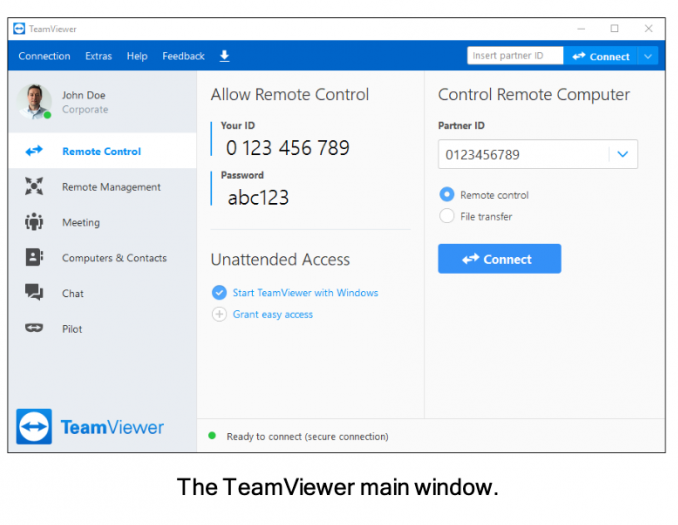The image size is (678, 525).
Task: Click the password value abc123
Action: tap(258, 198)
